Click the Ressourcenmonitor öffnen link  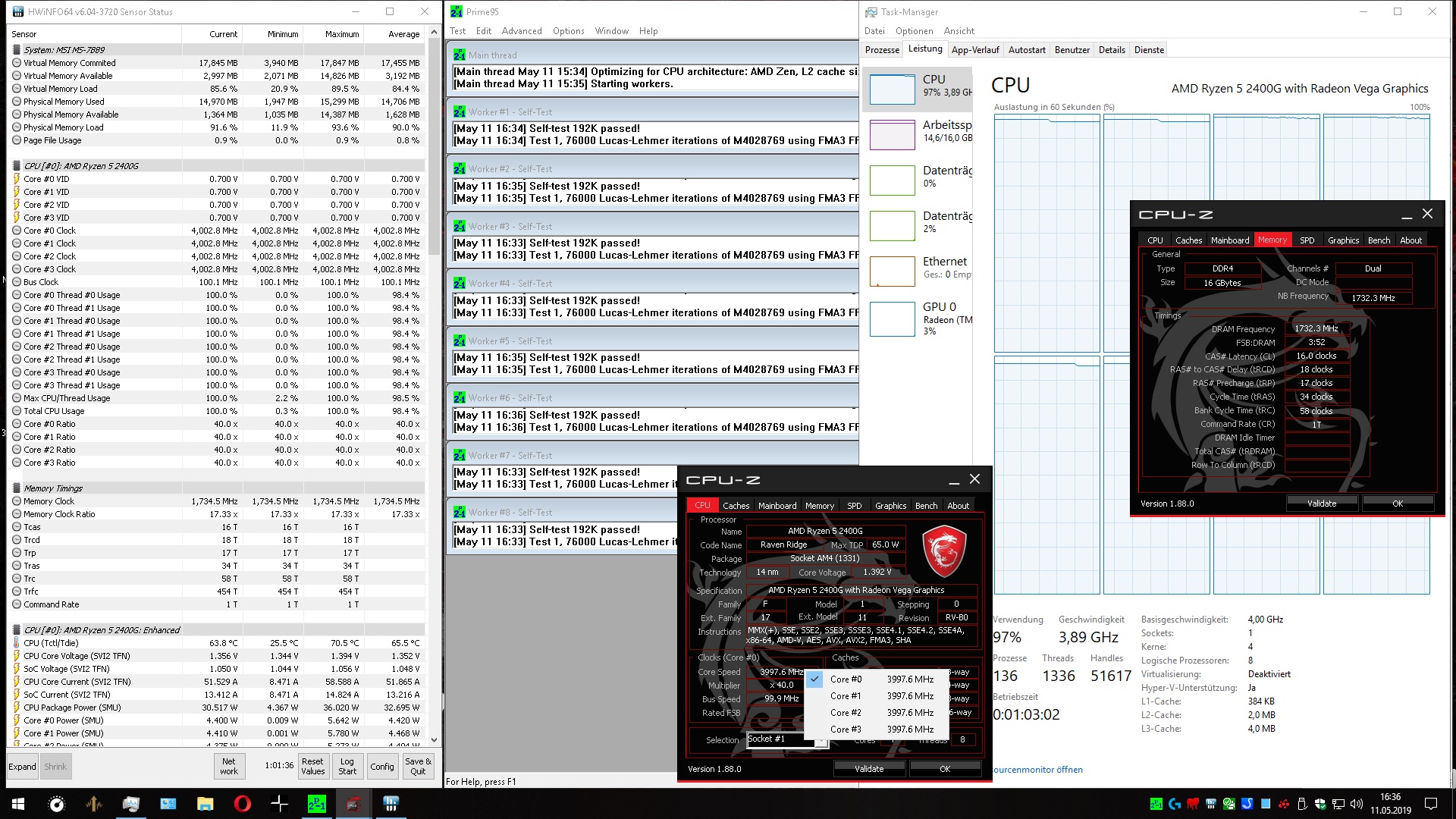point(1037,770)
